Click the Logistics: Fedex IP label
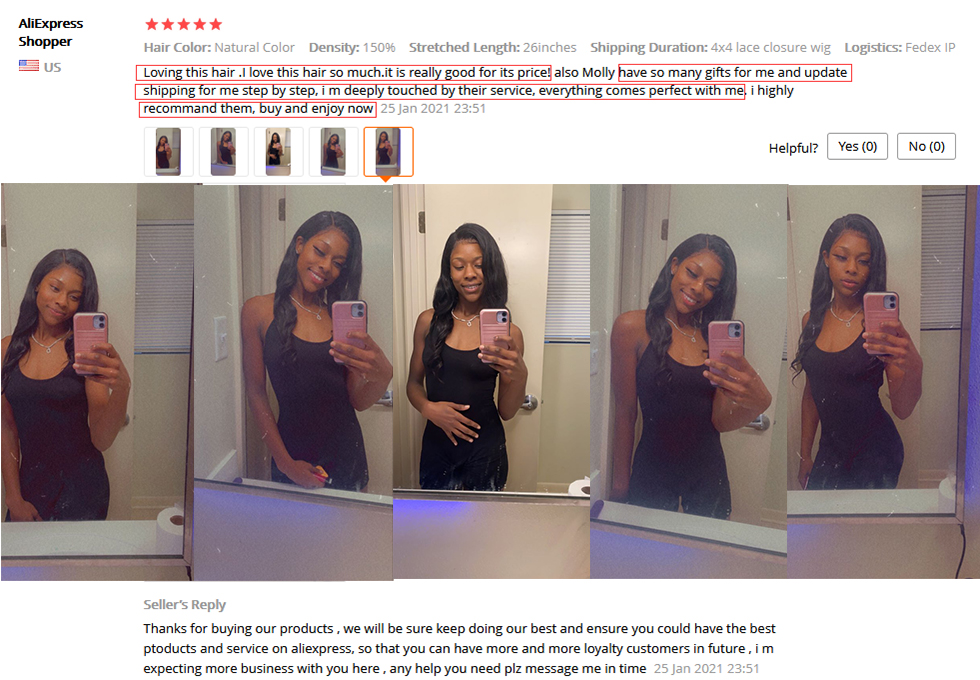Viewport: 980px width, 680px height. click(900, 48)
